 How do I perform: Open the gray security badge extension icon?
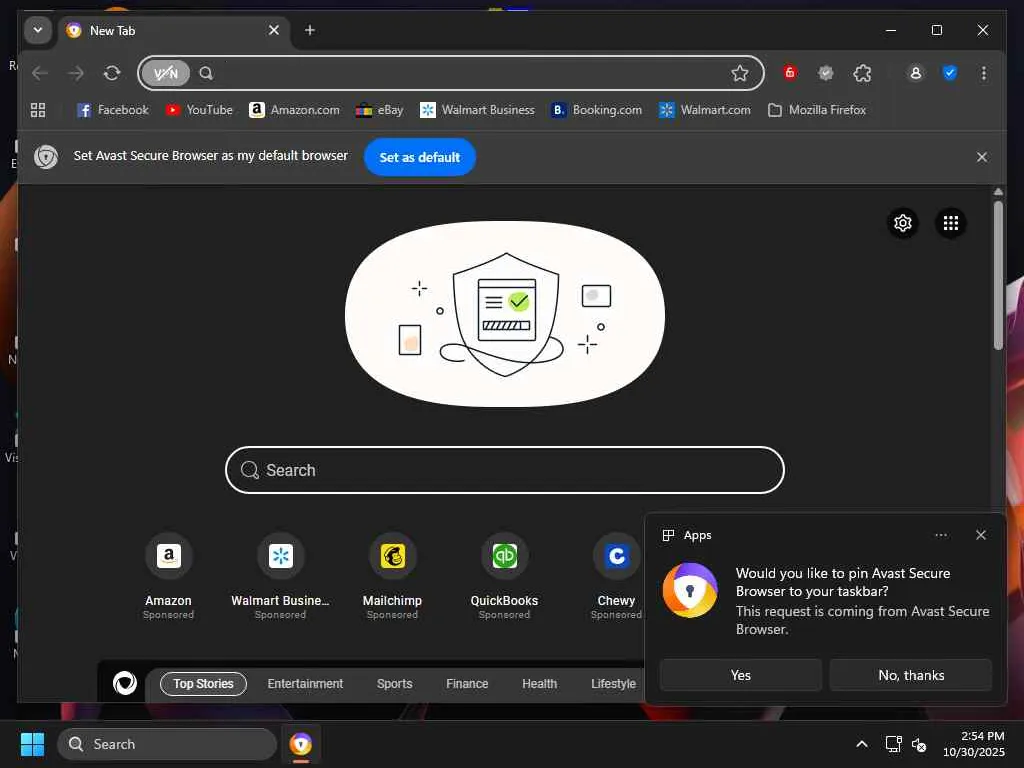pos(825,73)
